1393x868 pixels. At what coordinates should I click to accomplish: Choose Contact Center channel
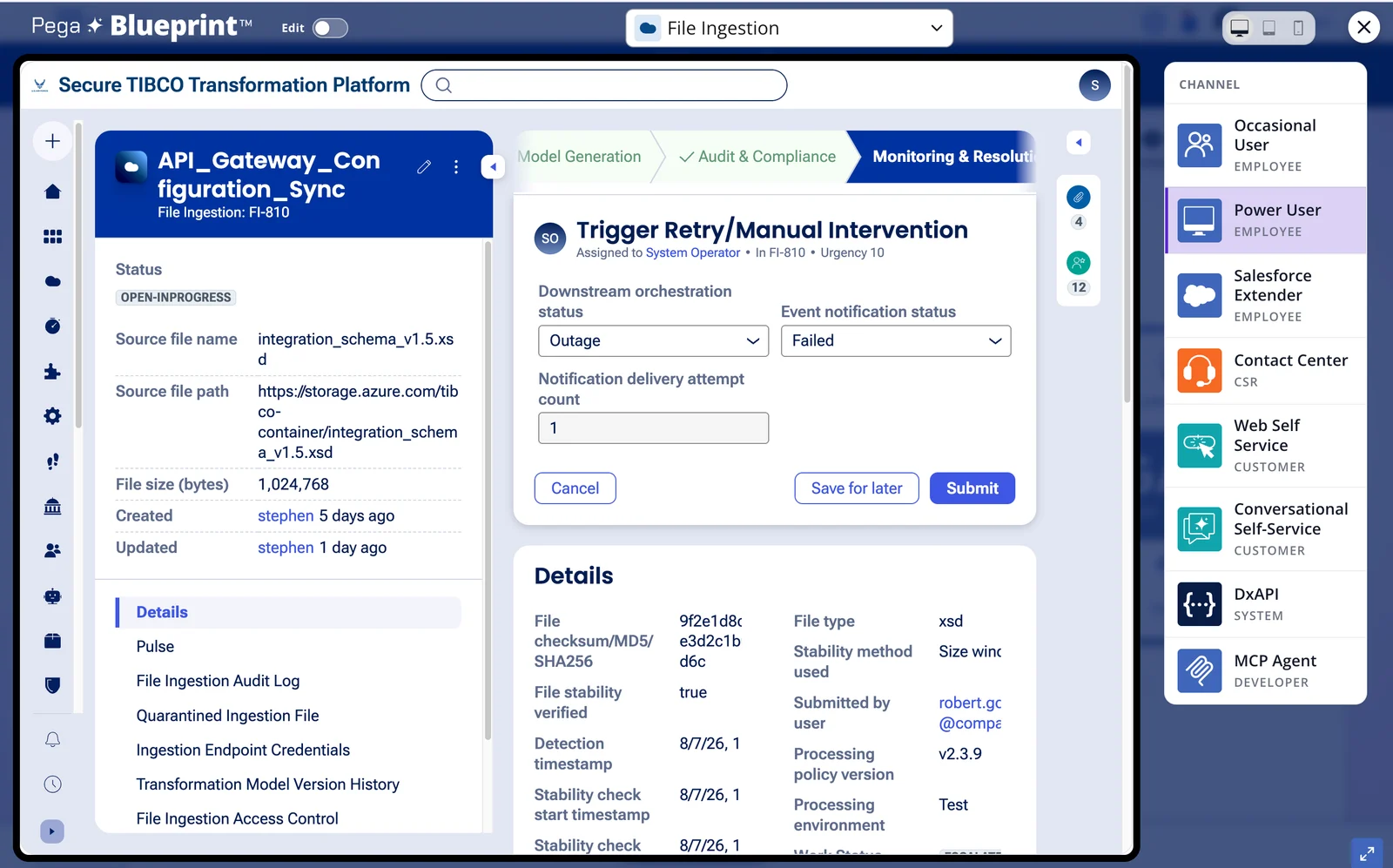(x=1265, y=371)
